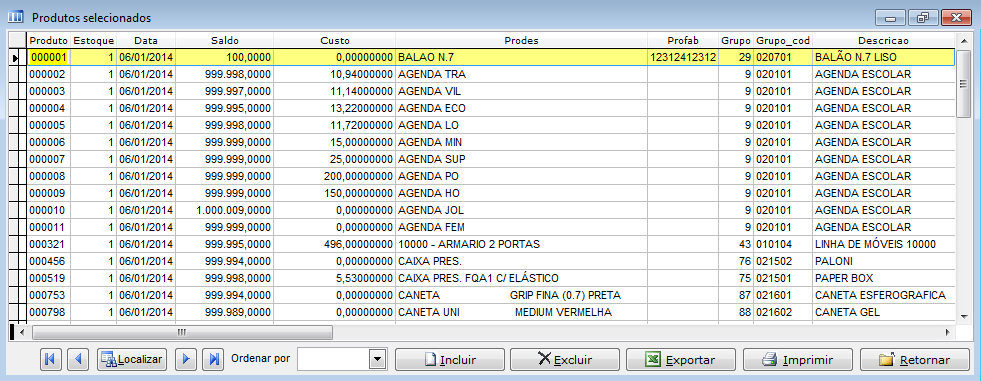The width and height of the screenshot is (981, 381).
Task: Click inside the Ordenar por combo field
Action: [334, 360]
